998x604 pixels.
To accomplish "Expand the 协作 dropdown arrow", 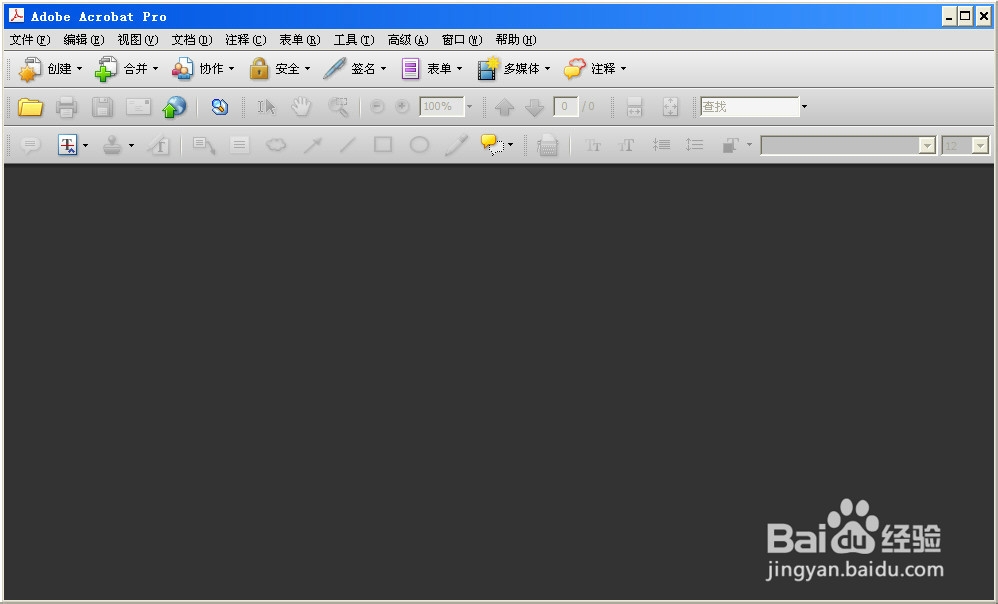I will pos(232,69).
